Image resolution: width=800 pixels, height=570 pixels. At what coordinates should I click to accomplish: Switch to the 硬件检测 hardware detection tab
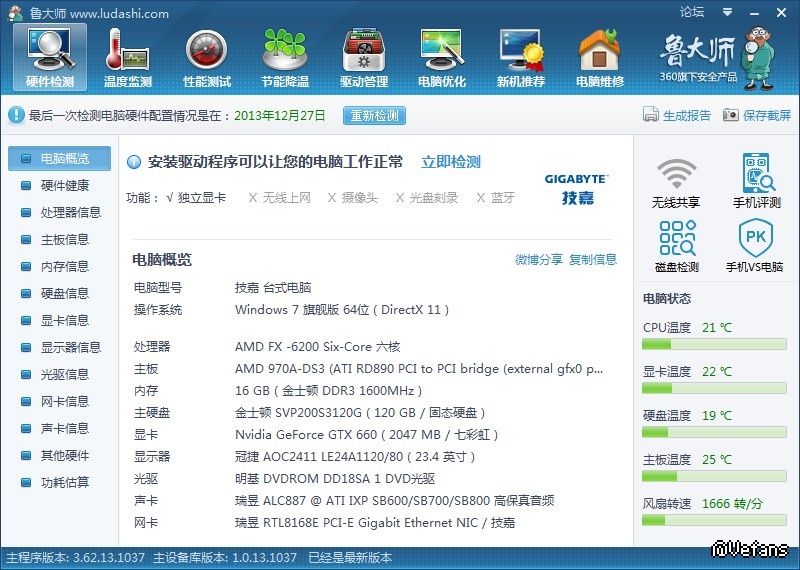click(50, 57)
